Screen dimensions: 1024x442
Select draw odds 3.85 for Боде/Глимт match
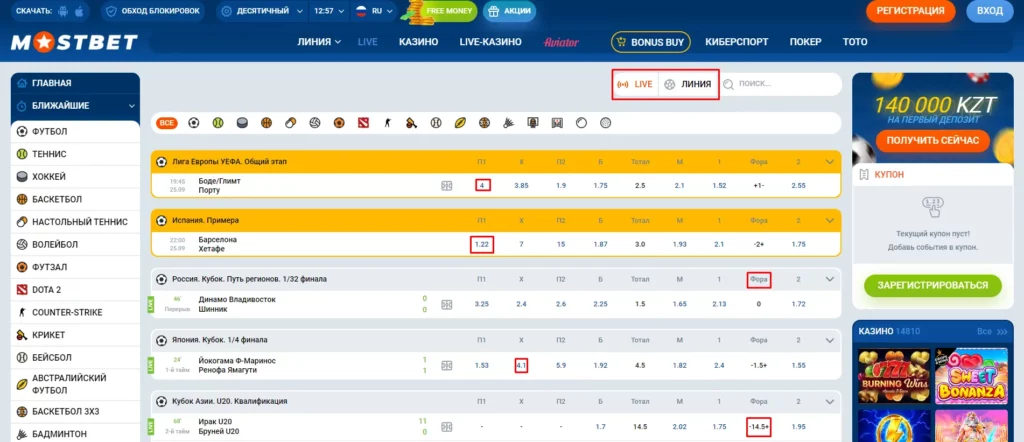pyautogui.click(x=521, y=185)
